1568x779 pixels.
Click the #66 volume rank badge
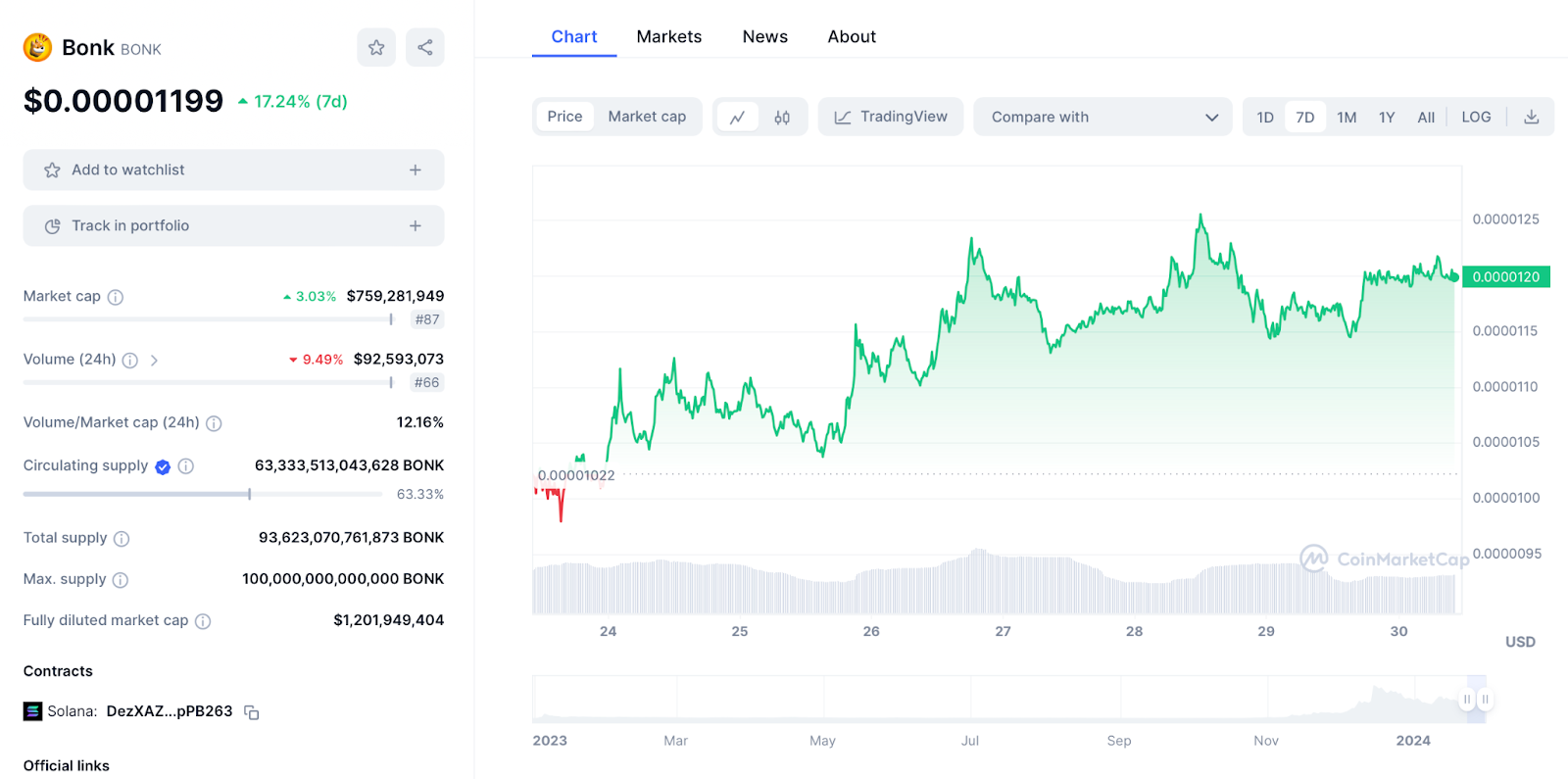(427, 382)
